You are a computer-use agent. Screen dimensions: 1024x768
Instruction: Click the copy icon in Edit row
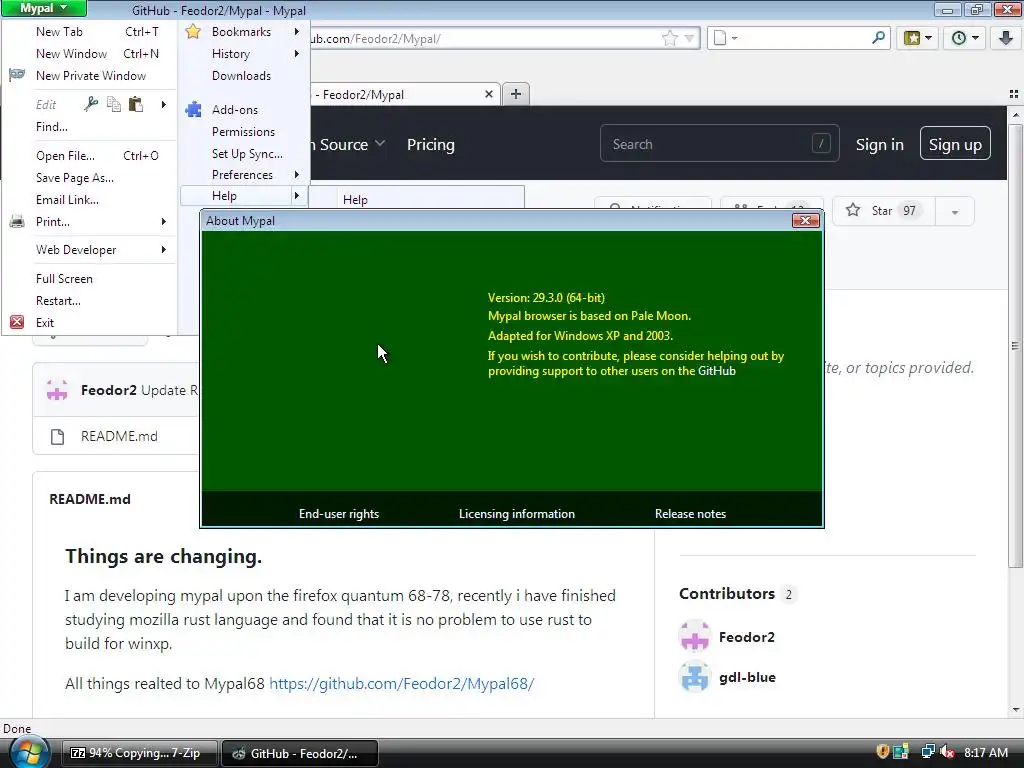point(114,104)
